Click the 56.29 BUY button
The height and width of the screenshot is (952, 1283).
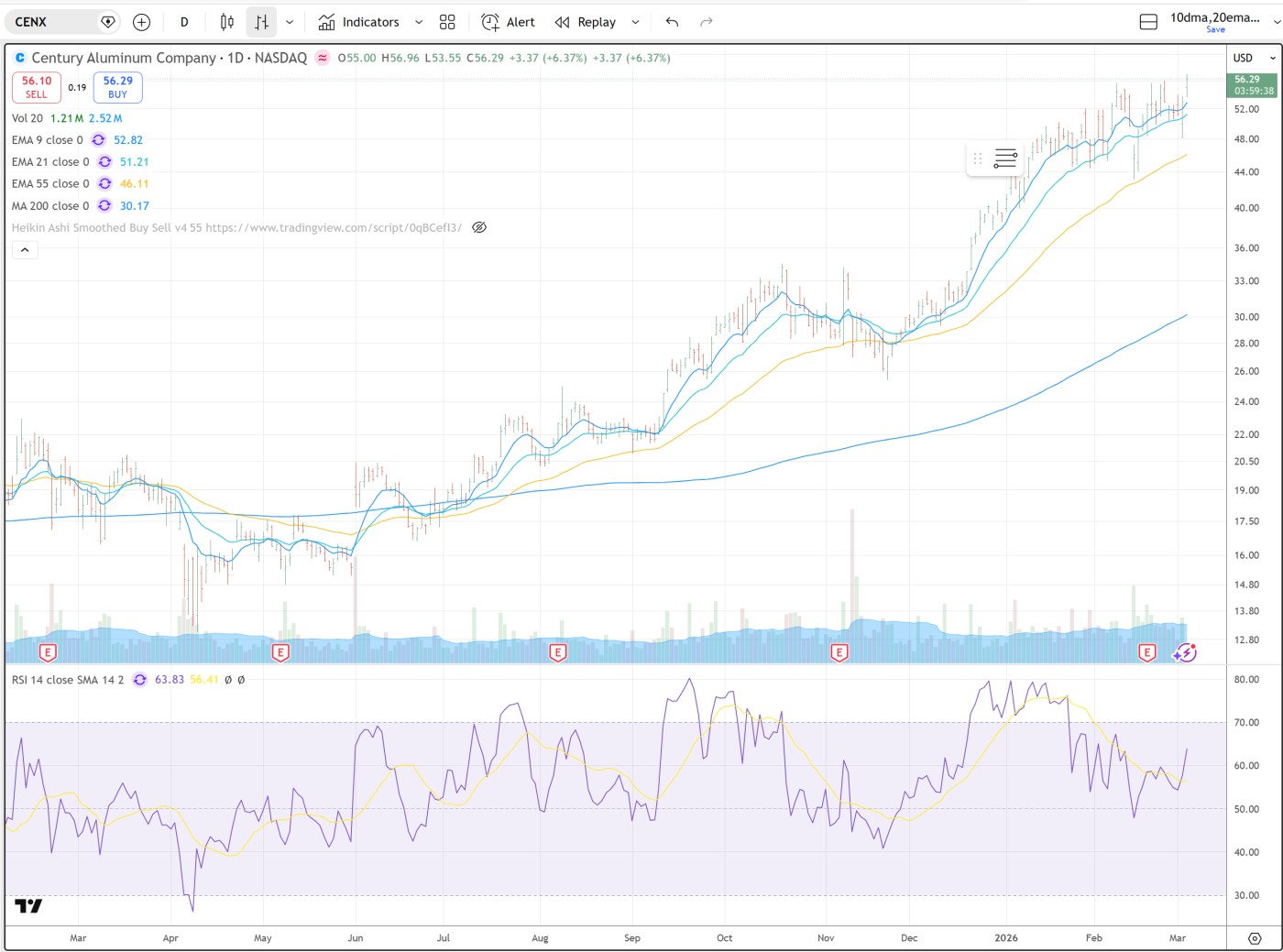(x=118, y=87)
